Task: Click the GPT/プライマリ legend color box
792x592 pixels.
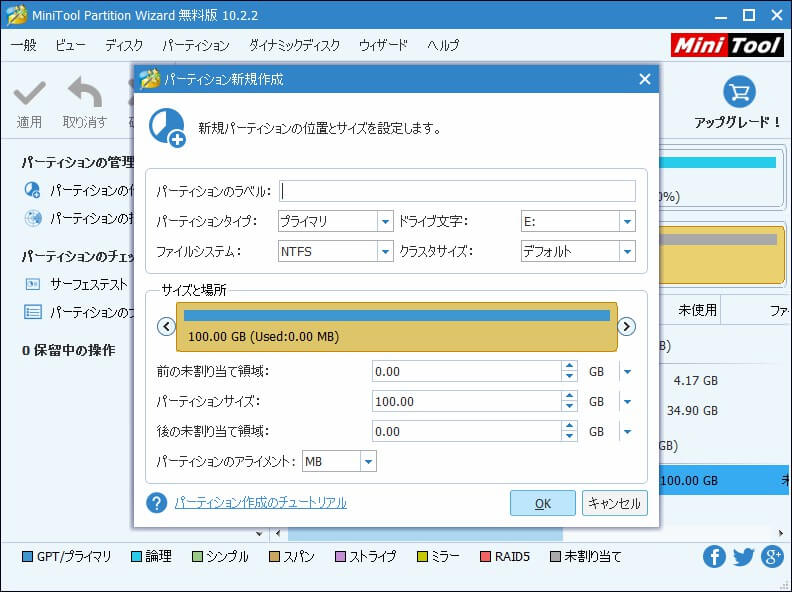Action: coord(28,557)
